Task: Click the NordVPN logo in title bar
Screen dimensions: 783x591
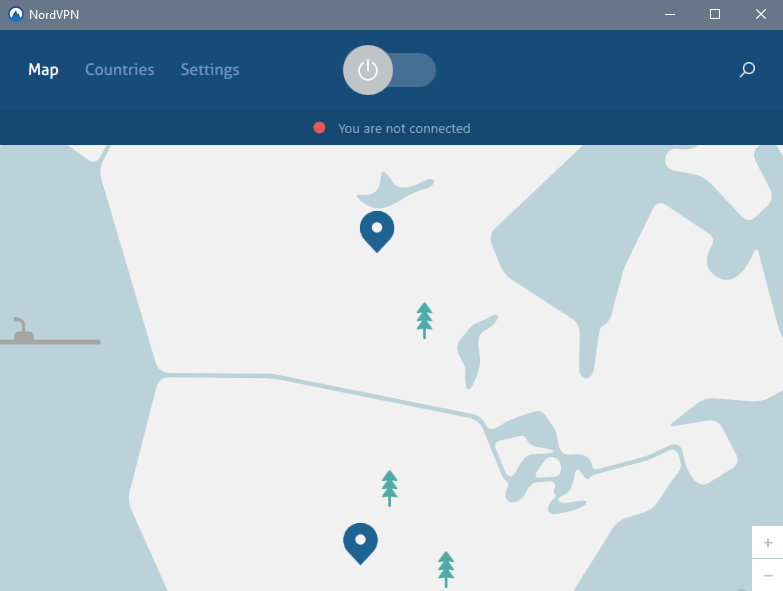Action: pyautogui.click(x=16, y=14)
